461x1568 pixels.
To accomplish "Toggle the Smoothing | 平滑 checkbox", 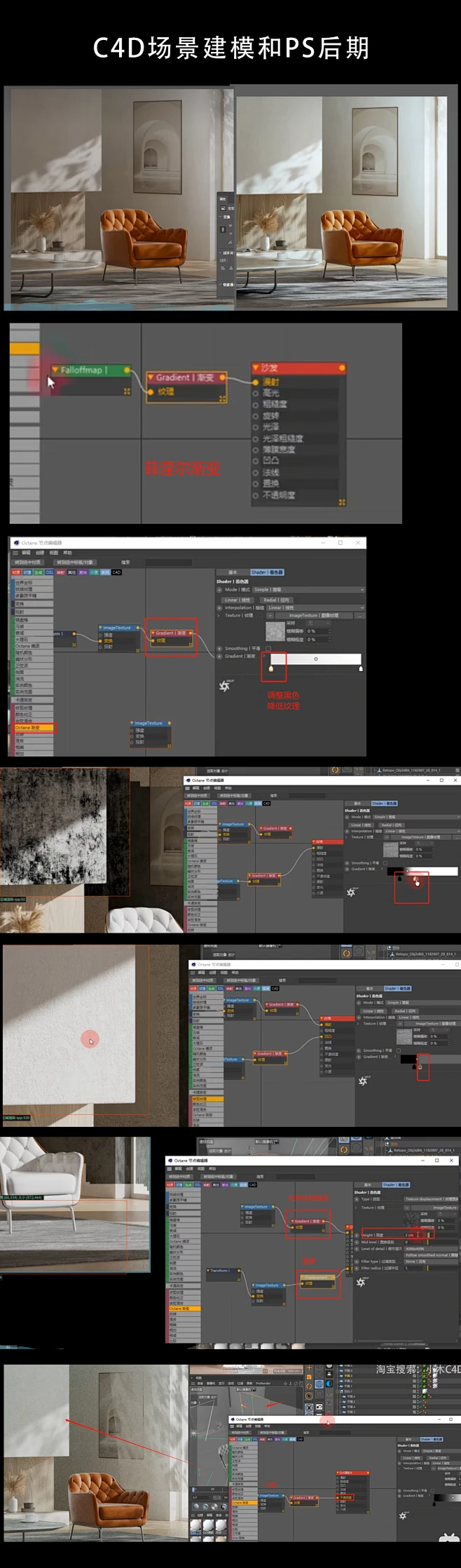I will click(x=268, y=649).
